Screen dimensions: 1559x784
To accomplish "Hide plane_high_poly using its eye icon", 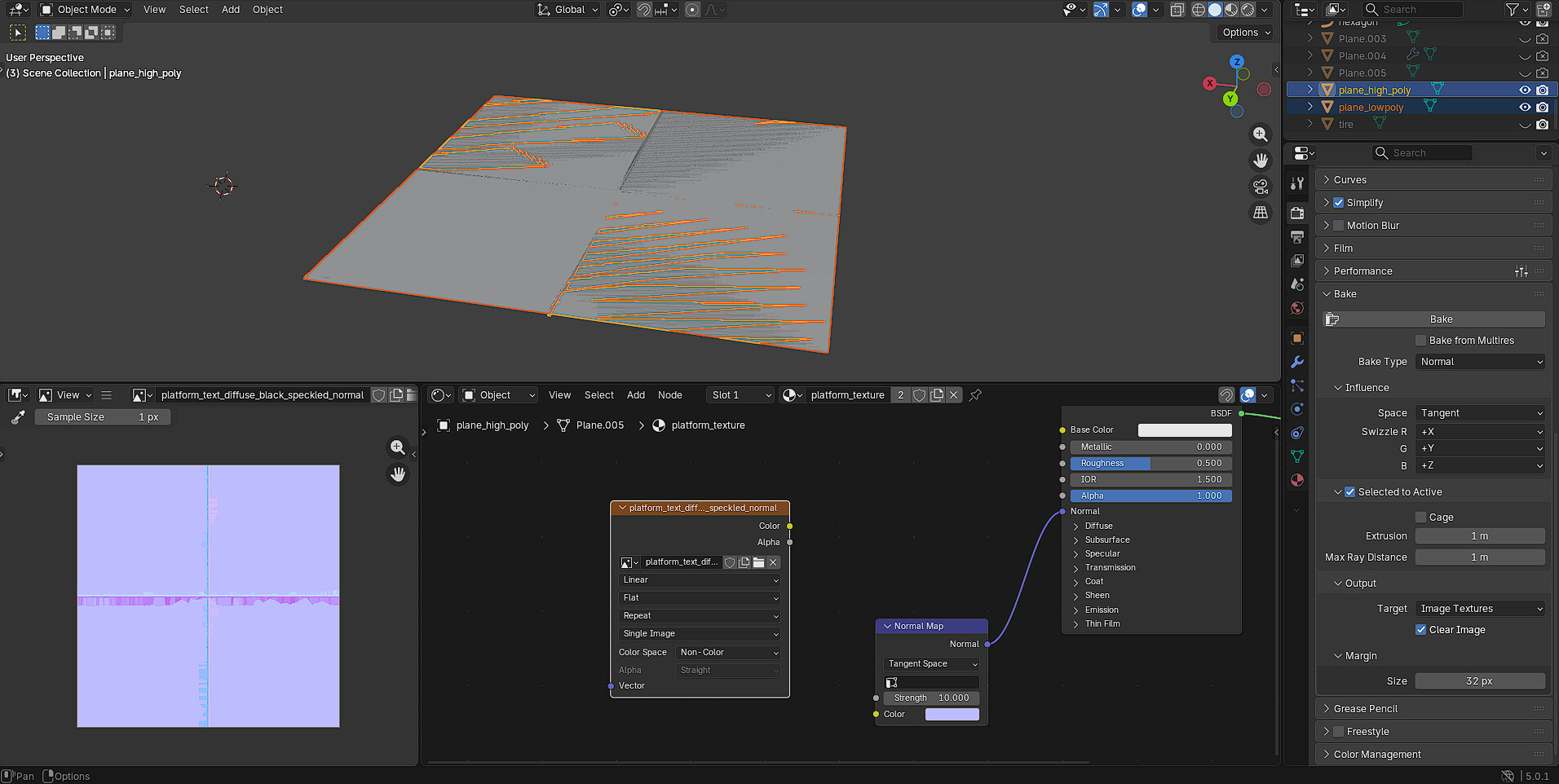I will pyautogui.click(x=1524, y=90).
